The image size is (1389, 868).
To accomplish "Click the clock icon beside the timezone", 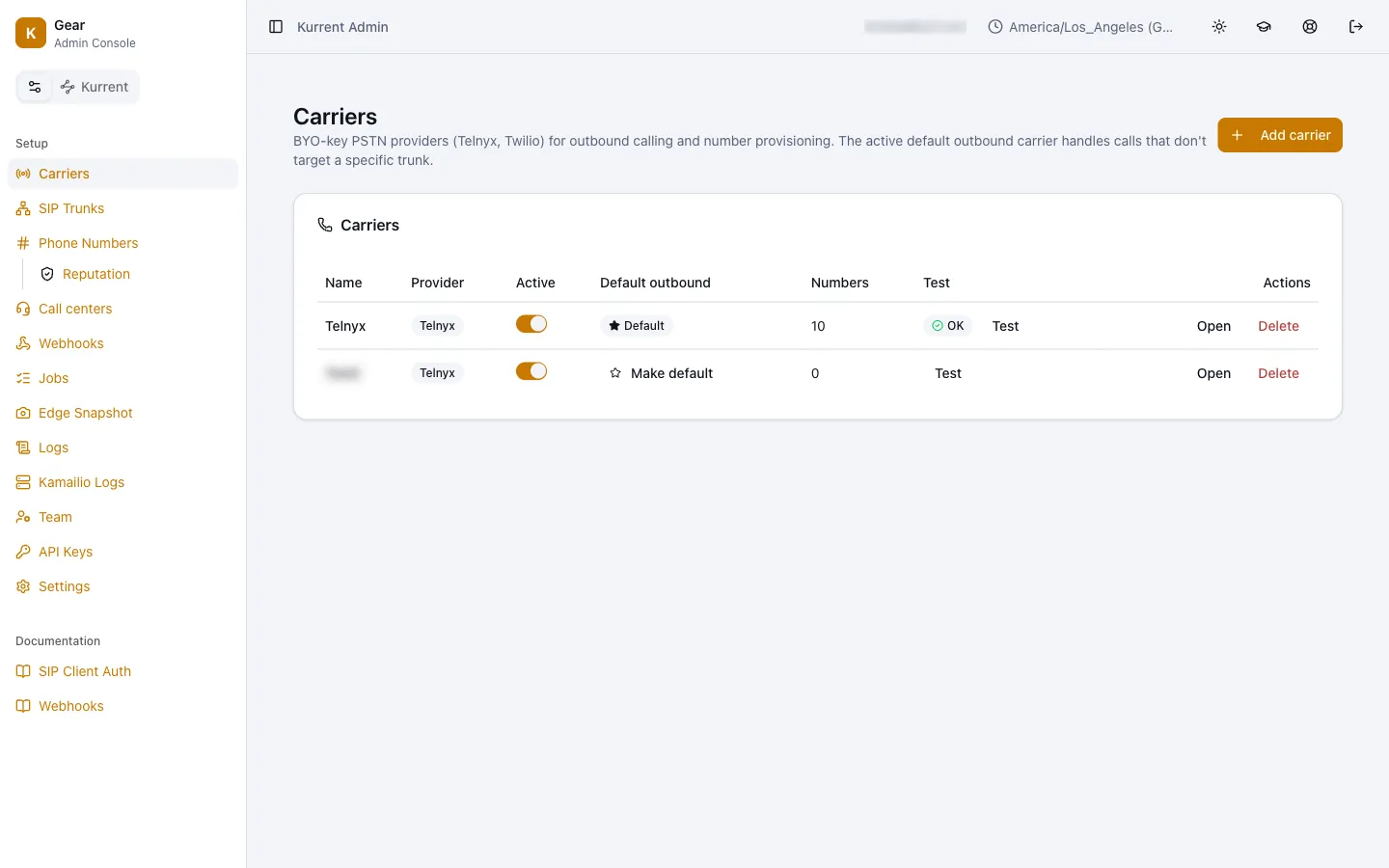I will pos(995,27).
